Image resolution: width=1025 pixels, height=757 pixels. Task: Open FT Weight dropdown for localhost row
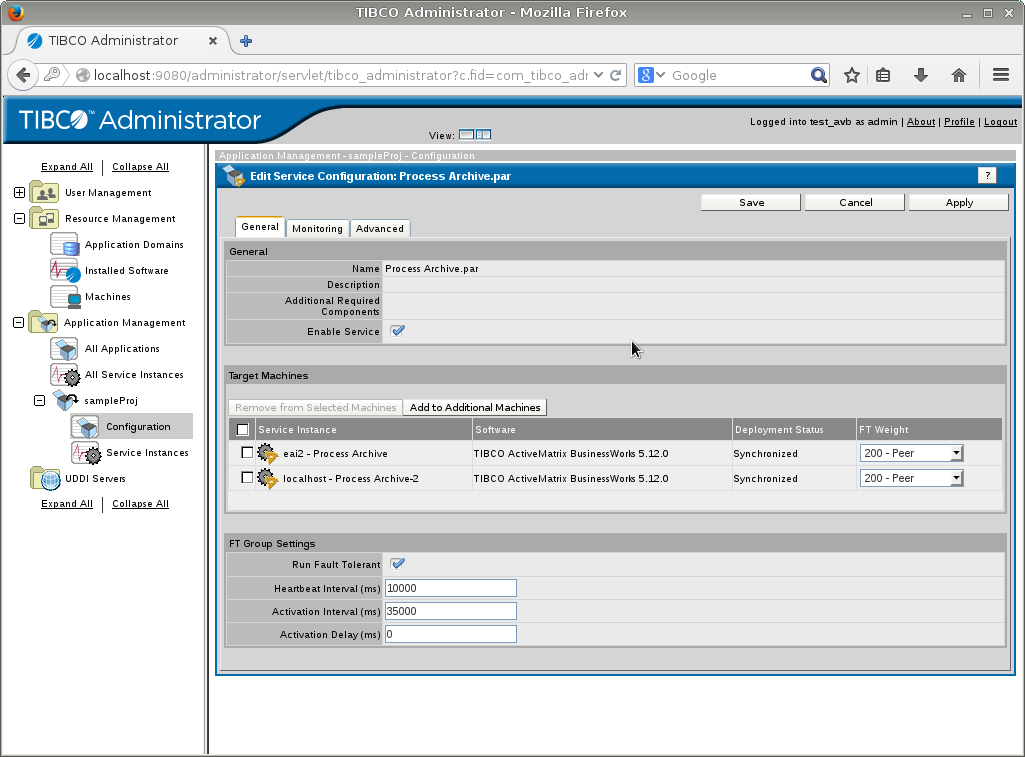911,478
